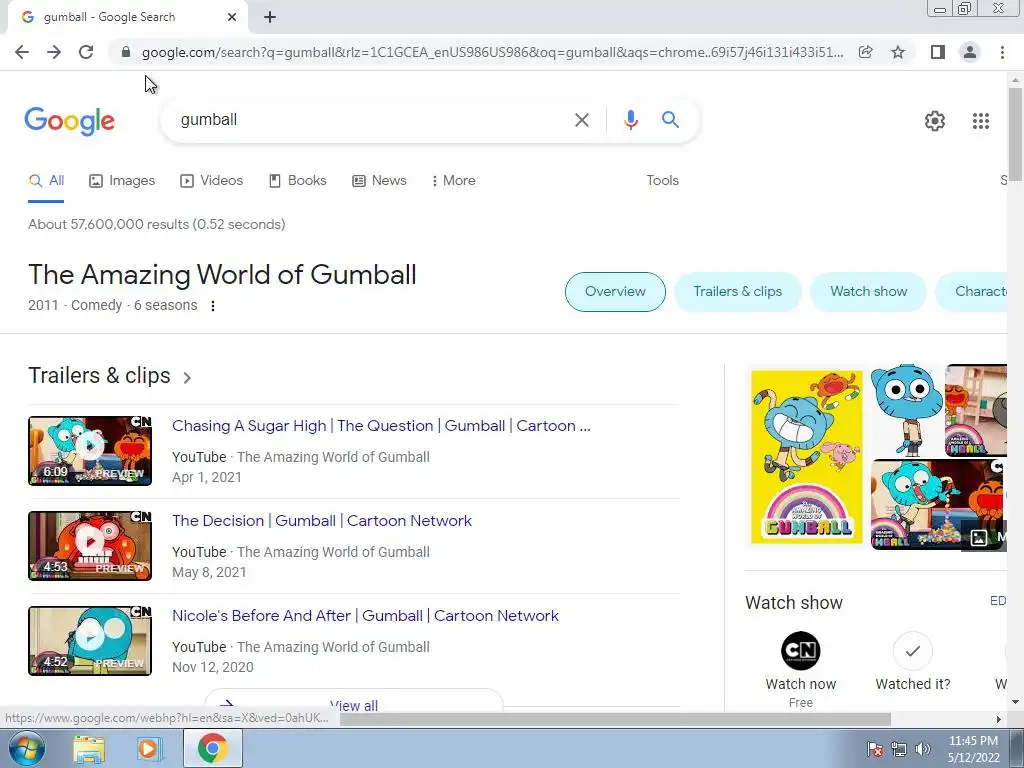
Task: Close the gumball Google Search tab
Action: click(x=232, y=17)
